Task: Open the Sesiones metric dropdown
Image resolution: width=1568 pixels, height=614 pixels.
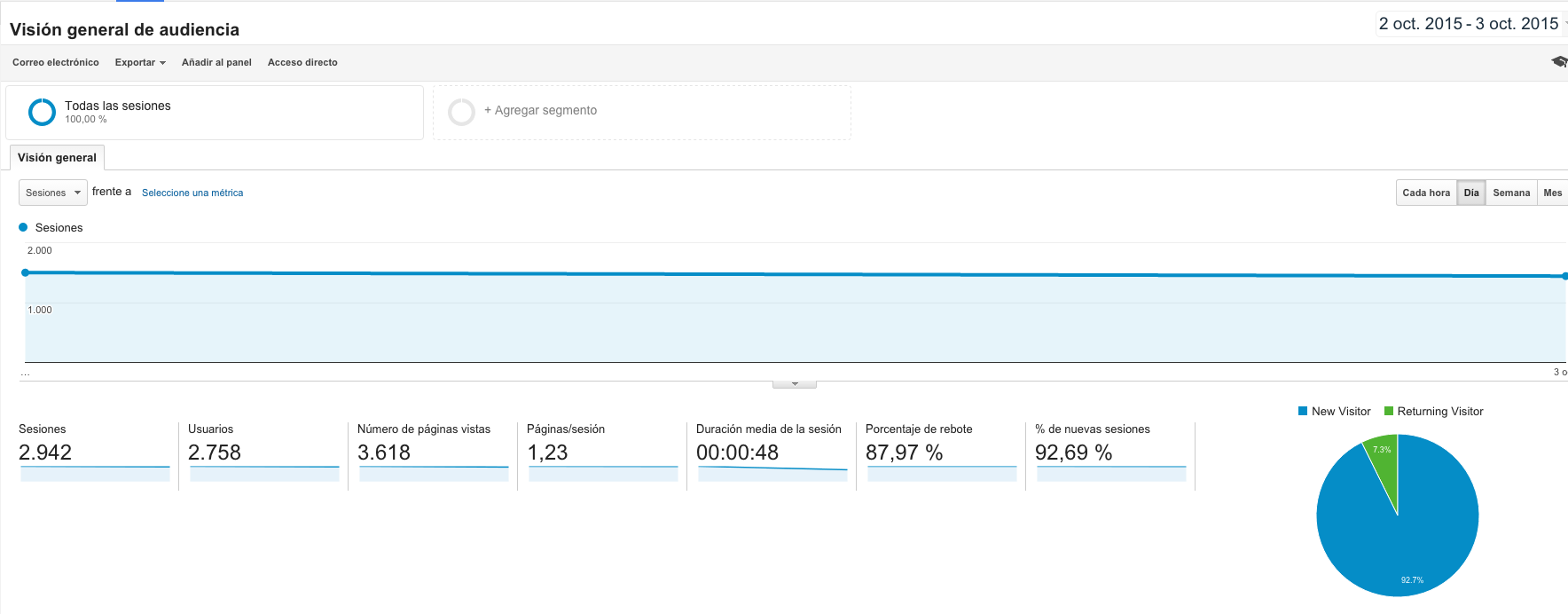Action: [x=53, y=193]
